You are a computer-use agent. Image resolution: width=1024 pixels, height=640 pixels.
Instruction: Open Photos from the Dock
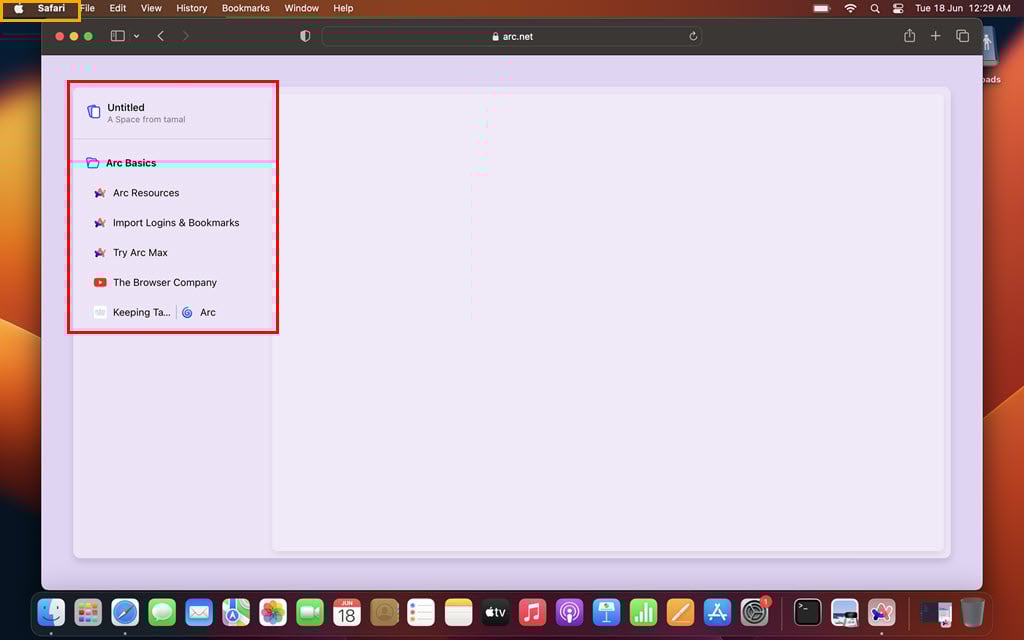coord(273,613)
